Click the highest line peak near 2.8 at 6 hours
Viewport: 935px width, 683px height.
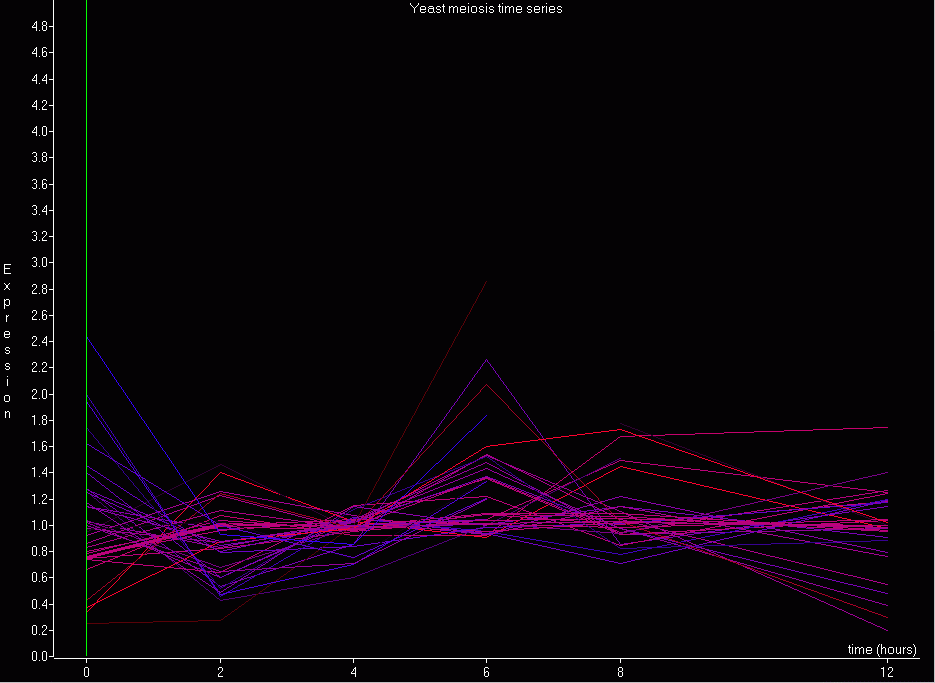pyautogui.click(x=486, y=282)
